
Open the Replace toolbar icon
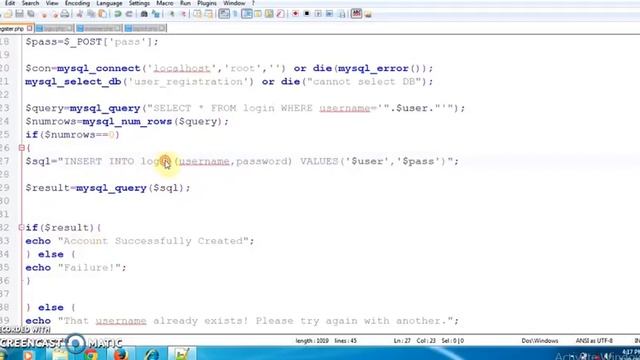pos(156,14)
